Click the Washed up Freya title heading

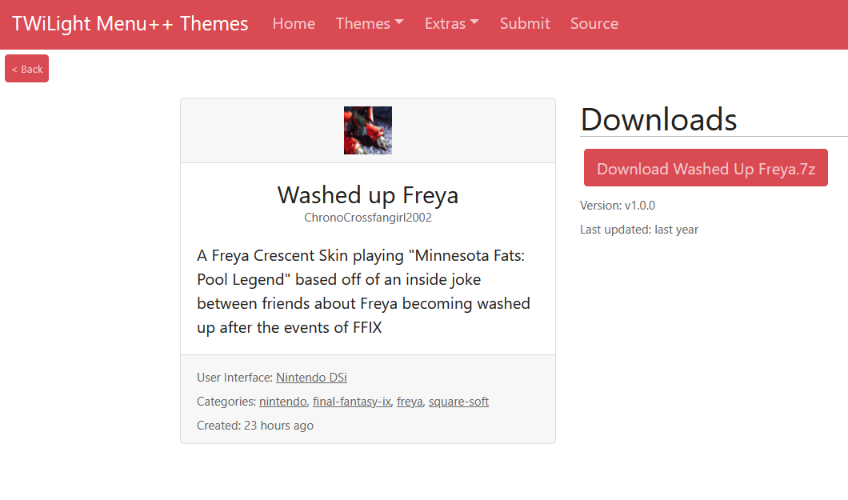coord(368,195)
